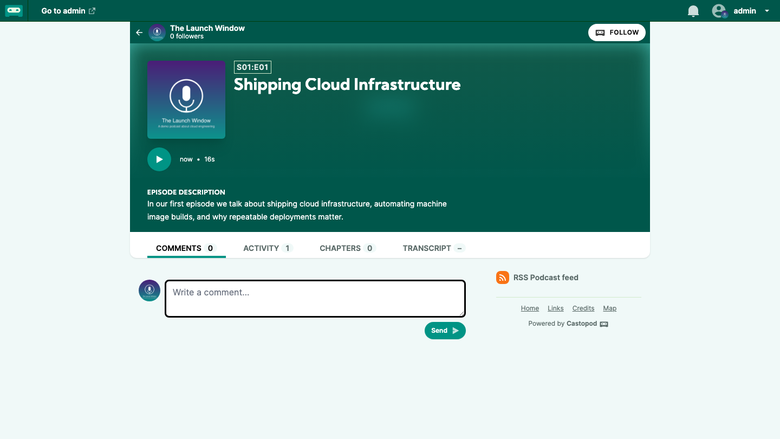Image resolution: width=780 pixels, height=439 pixels.
Task: Click the 'now' publication time
Action: (186, 160)
